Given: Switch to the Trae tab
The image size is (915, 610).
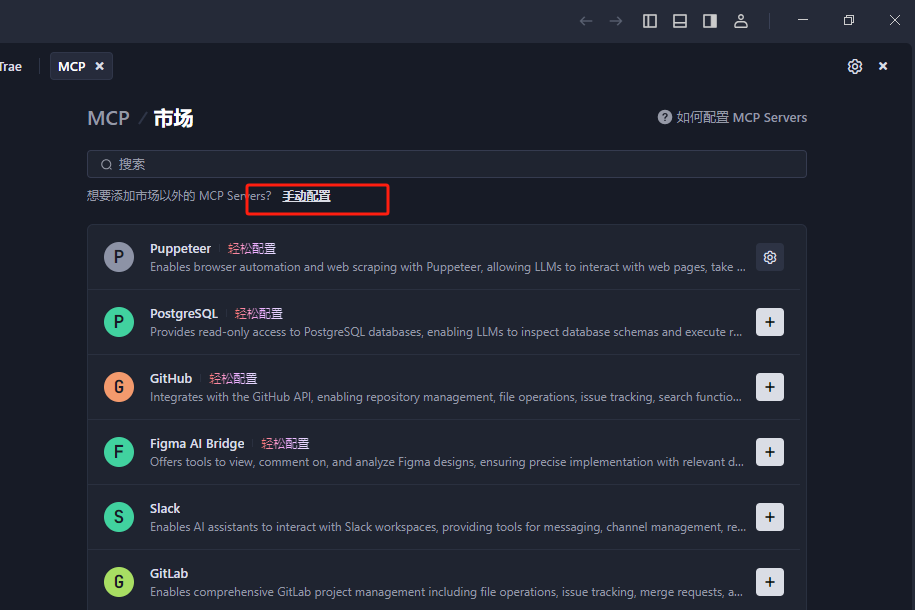Looking at the screenshot, I should 11,66.
